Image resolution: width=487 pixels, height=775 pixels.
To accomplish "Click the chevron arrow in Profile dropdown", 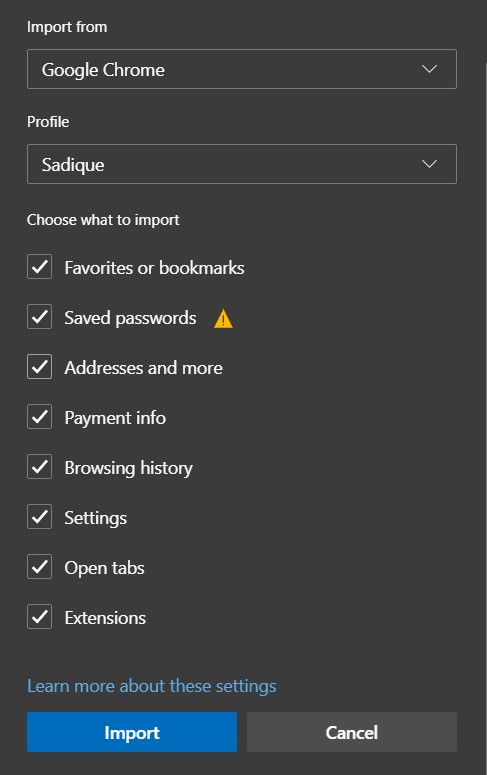I will pyautogui.click(x=429, y=164).
